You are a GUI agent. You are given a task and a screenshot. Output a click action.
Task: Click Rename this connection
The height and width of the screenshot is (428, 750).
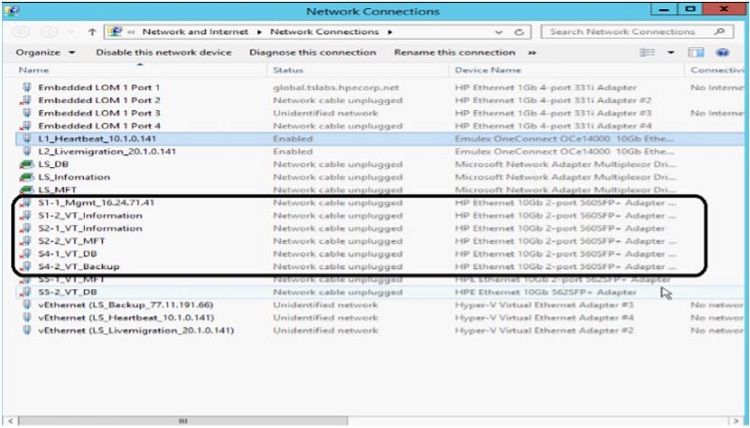454,52
